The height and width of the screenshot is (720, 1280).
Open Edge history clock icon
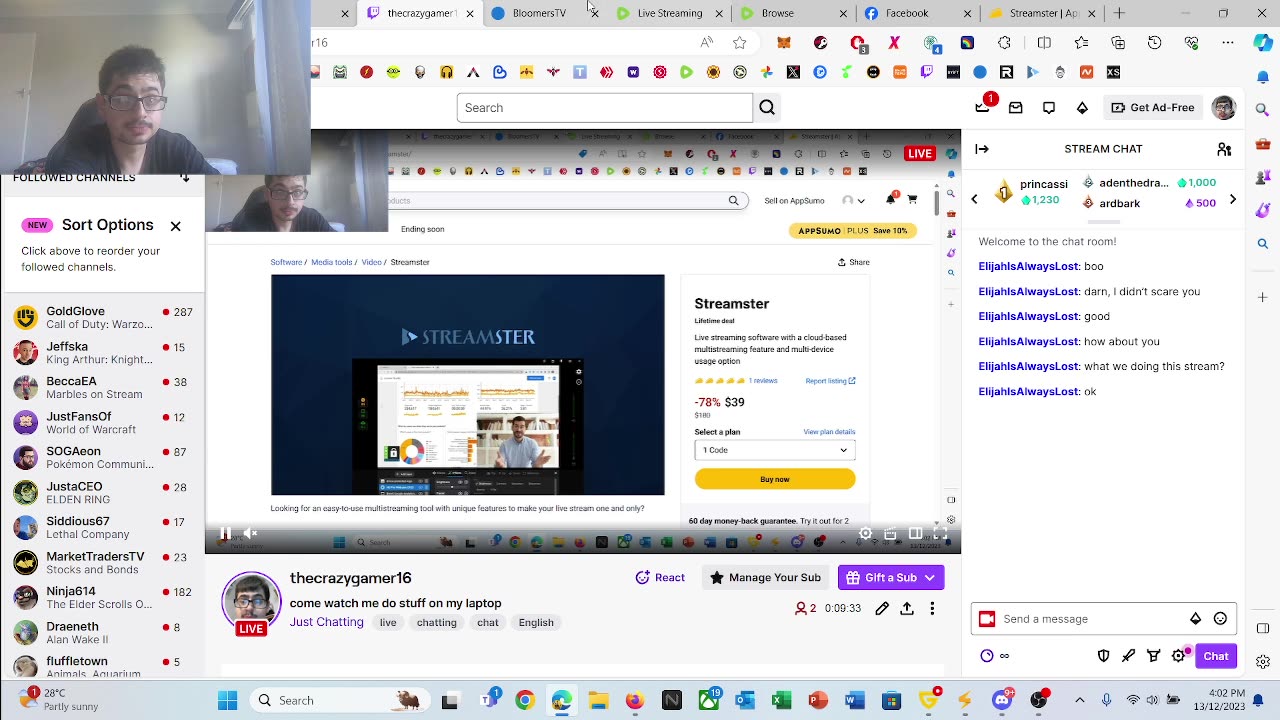1155,43
